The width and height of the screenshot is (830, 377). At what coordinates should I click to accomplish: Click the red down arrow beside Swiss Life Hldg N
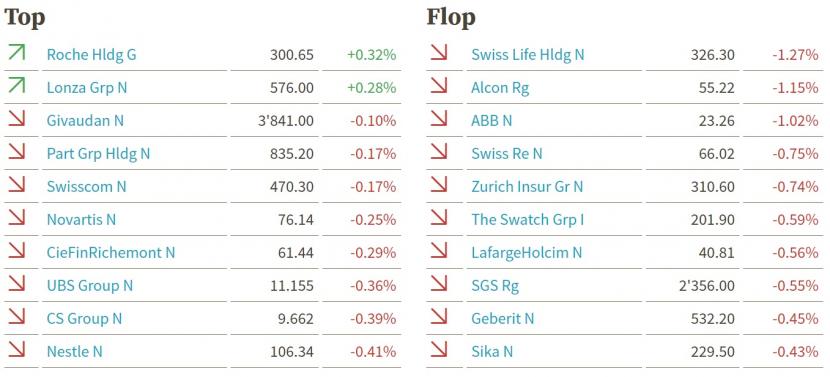pyautogui.click(x=439, y=53)
